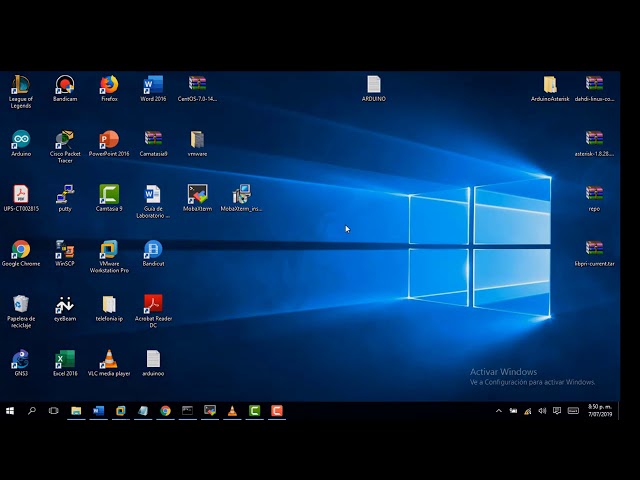Click Show desktop strip at taskbar end

click(619, 411)
